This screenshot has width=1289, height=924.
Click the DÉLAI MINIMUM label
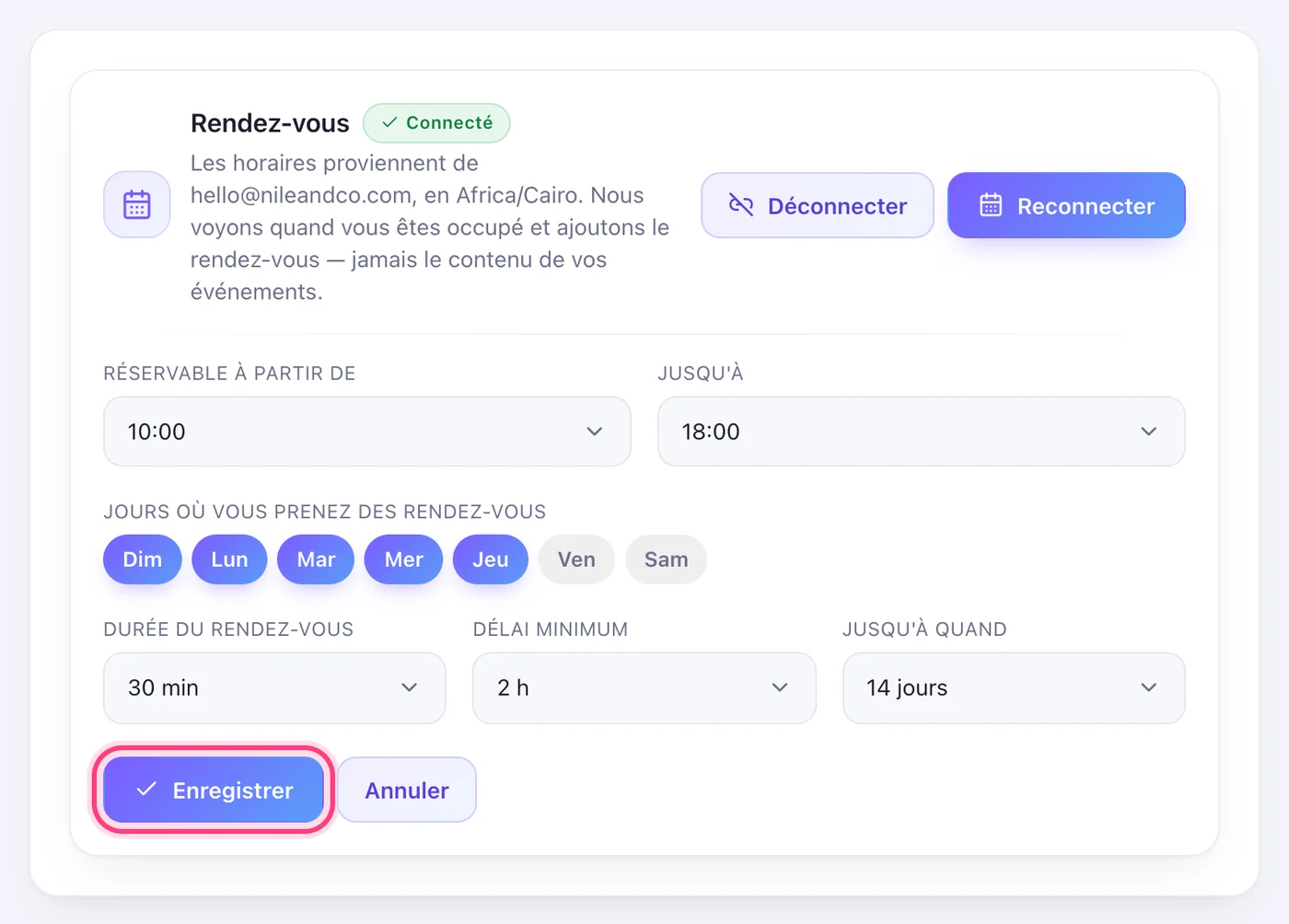pyautogui.click(x=551, y=629)
